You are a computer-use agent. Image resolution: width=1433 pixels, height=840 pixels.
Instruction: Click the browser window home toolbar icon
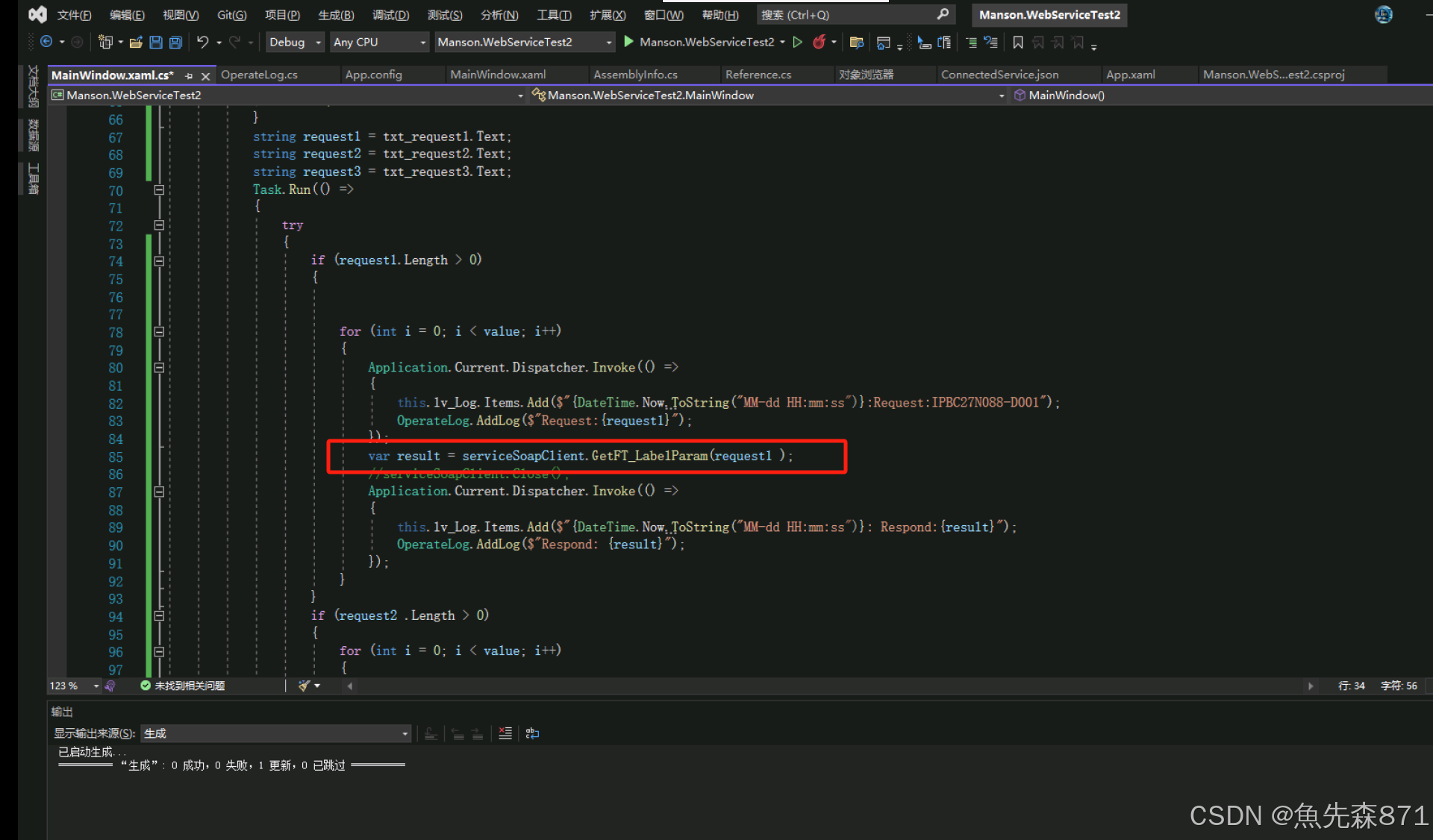(884, 43)
